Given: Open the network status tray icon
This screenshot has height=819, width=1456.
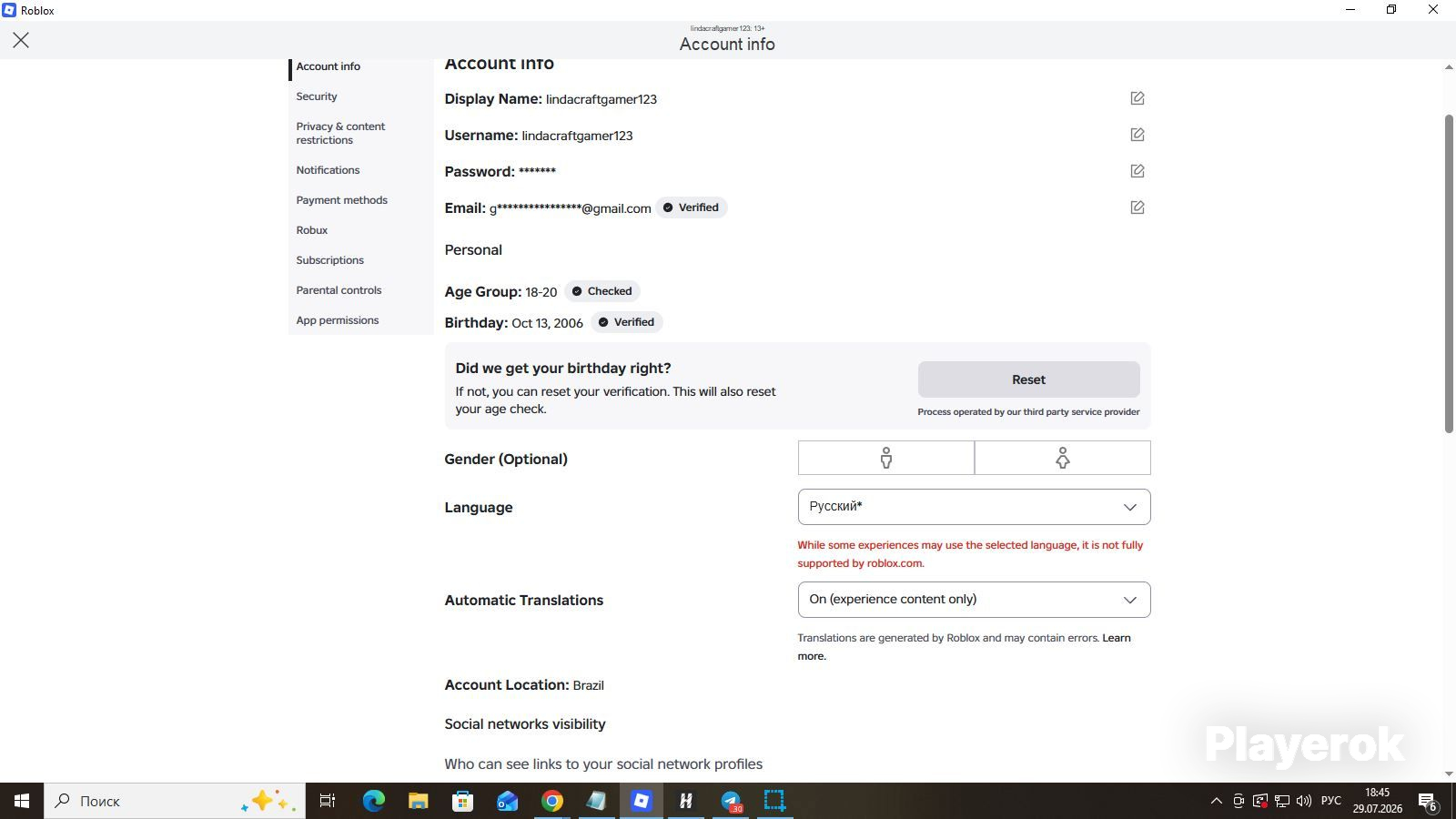Looking at the screenshot, I should 1282,801.
